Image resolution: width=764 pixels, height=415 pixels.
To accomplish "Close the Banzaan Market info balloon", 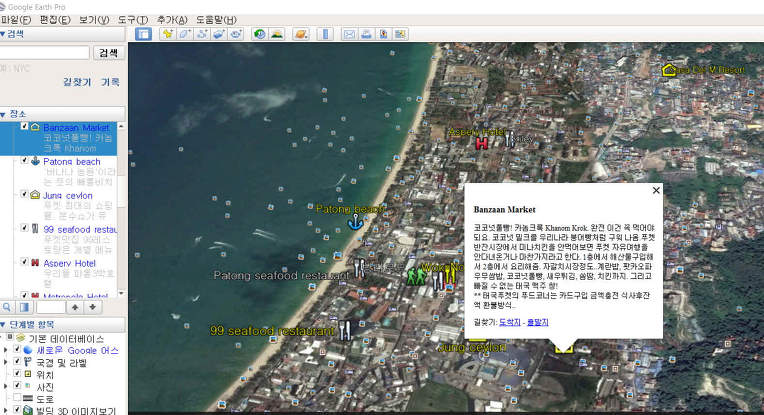I will [656, 190].
